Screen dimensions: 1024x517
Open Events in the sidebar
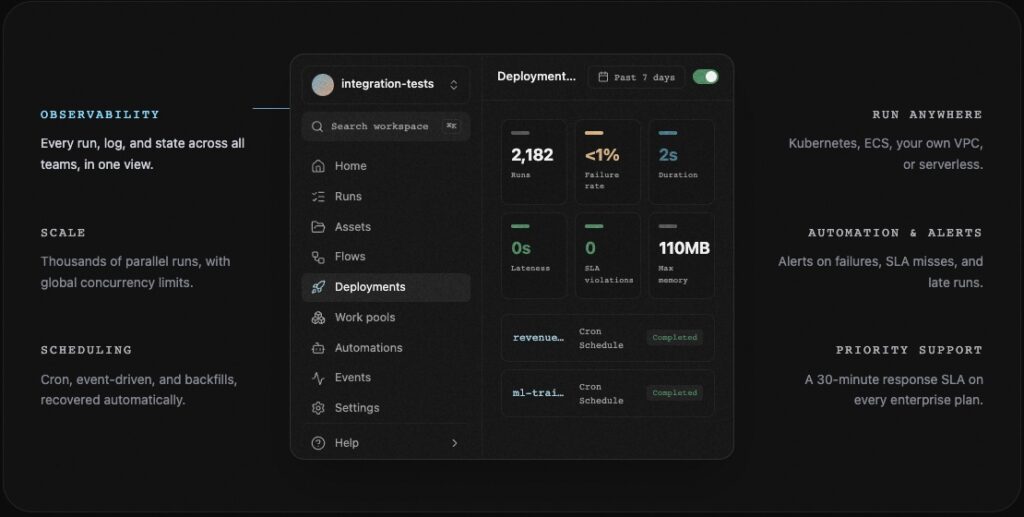point(386,378)
